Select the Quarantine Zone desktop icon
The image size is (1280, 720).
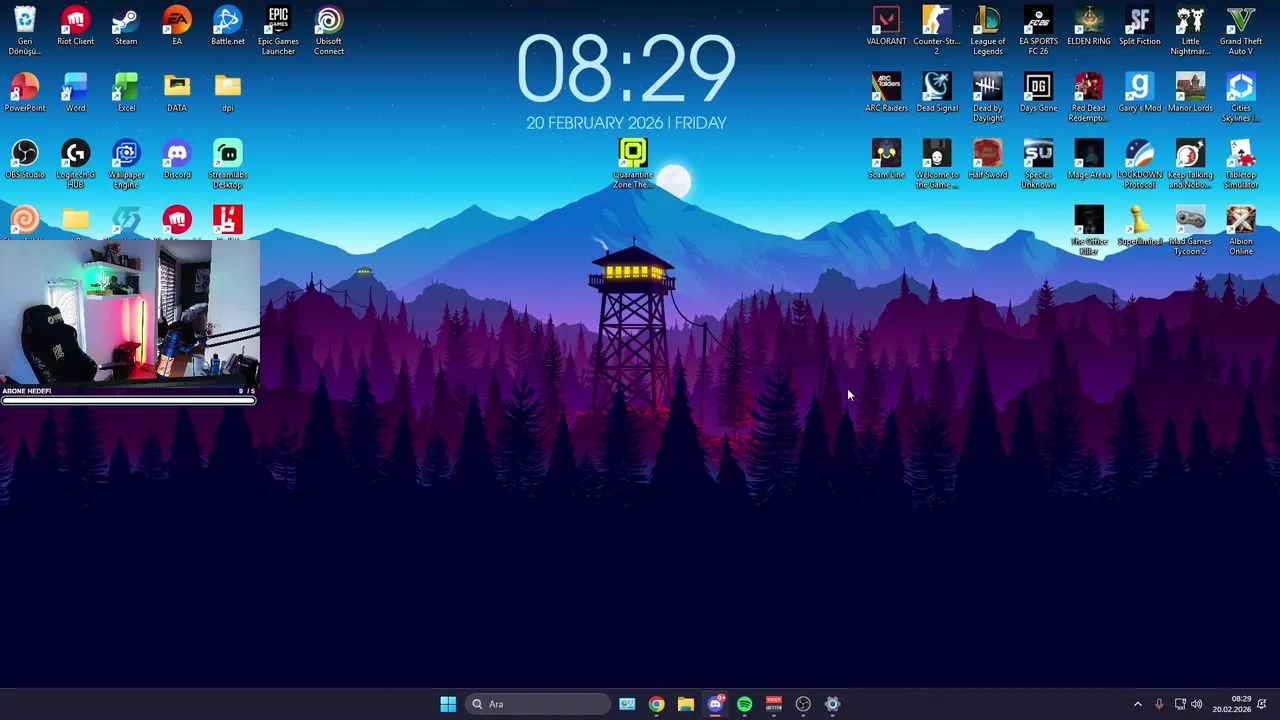click(x=633, y=164)
